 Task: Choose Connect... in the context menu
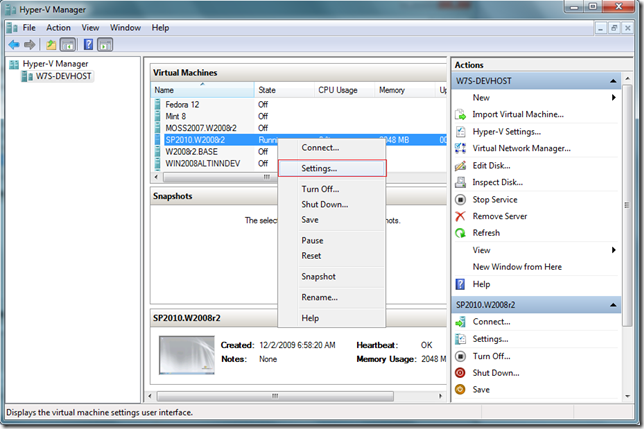[332, 148]
